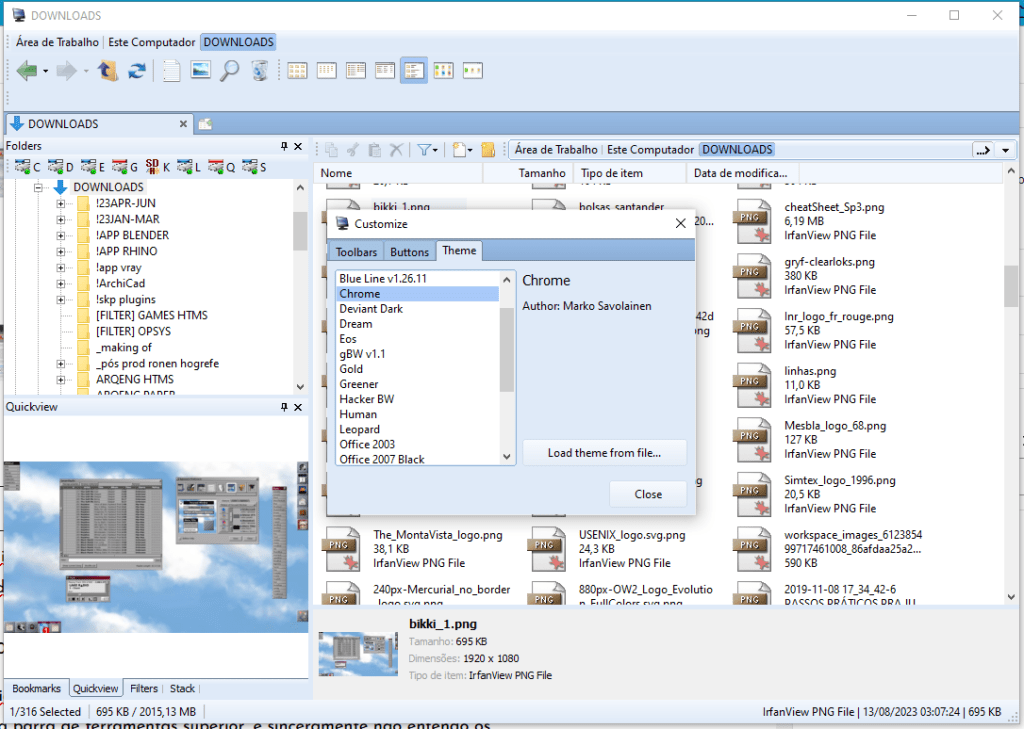Click the recycle bin toolbar icon
The image size is (1024, 729).
point(260,70)
